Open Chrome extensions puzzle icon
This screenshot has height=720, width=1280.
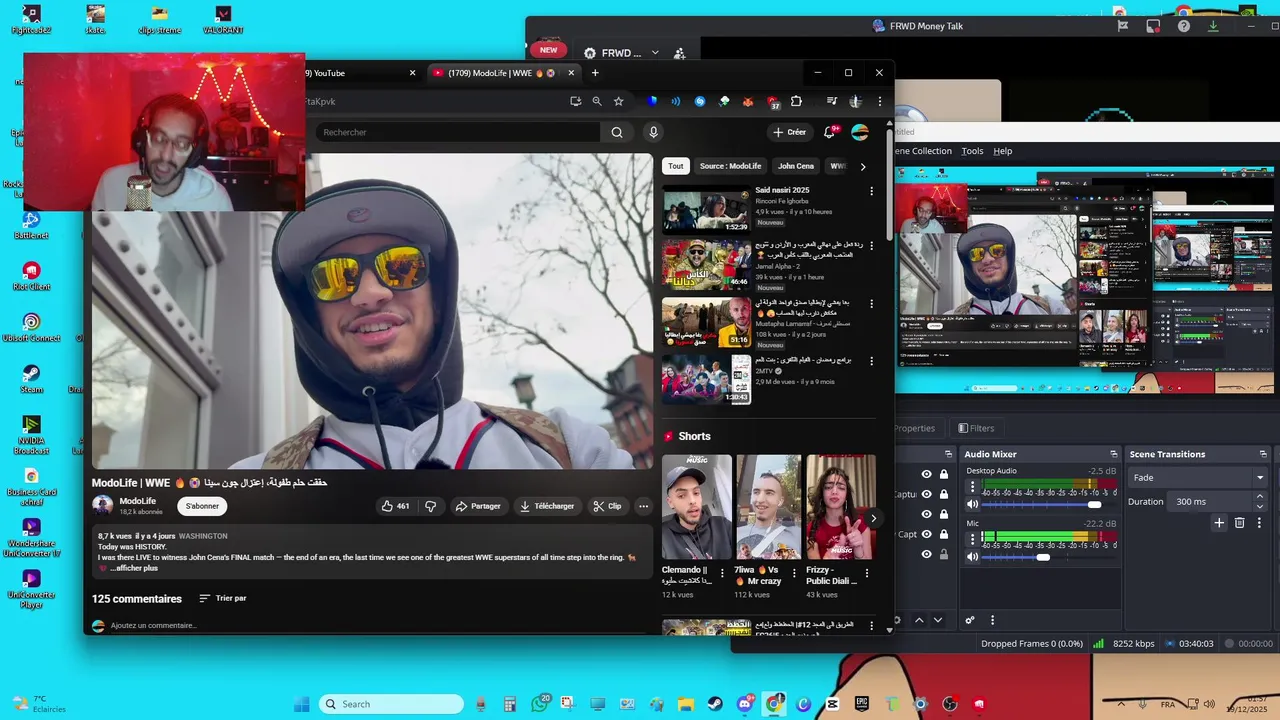(x=796, y=101)
